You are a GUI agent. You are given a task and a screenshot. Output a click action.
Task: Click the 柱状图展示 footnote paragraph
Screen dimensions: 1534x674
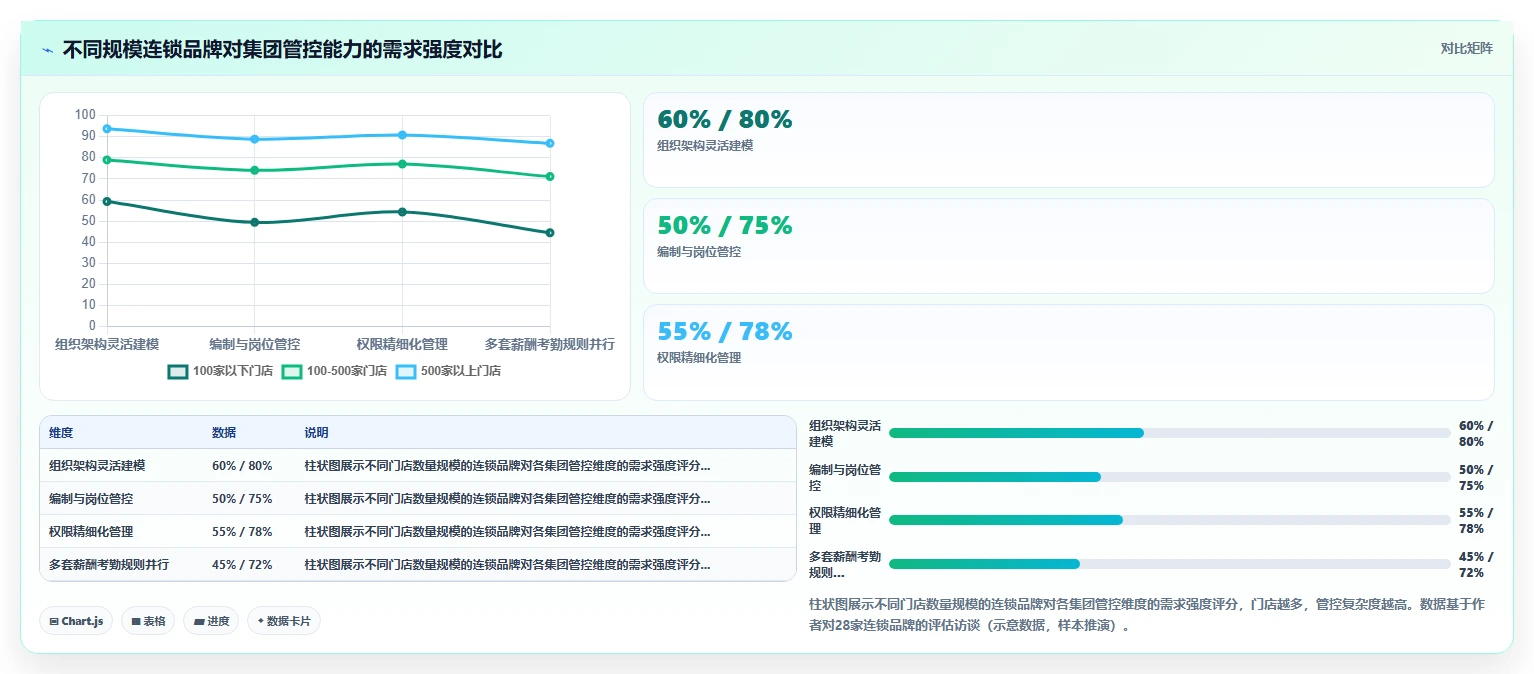point(1146,615)
